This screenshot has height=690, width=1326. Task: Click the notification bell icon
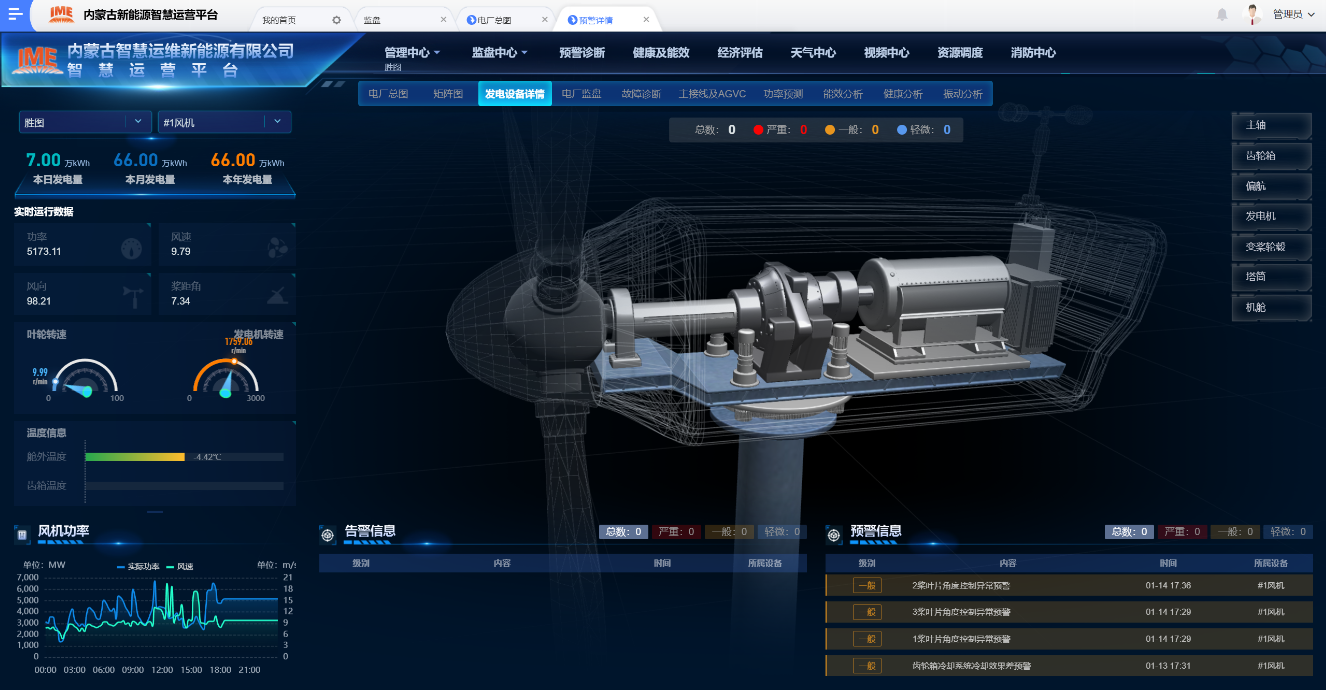coord(1222,14)
